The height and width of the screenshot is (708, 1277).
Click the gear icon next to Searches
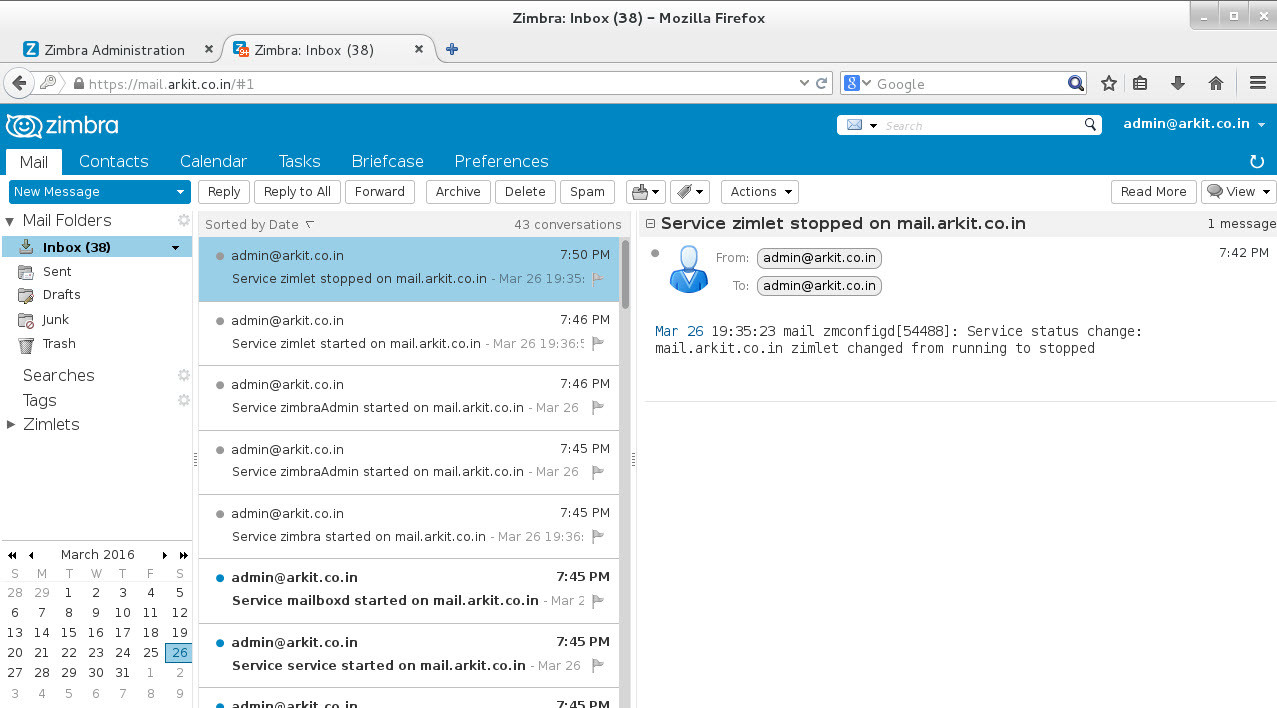183,375
